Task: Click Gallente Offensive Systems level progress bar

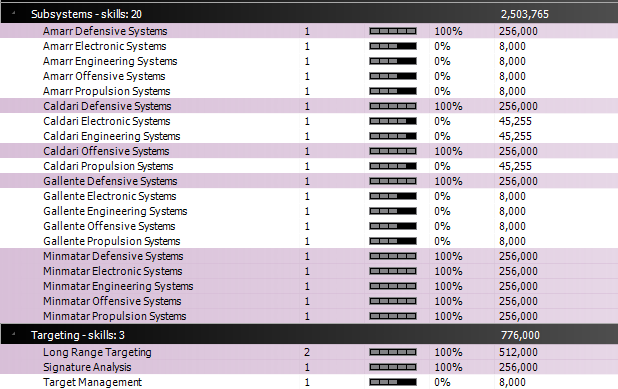Action: (393, 226)
